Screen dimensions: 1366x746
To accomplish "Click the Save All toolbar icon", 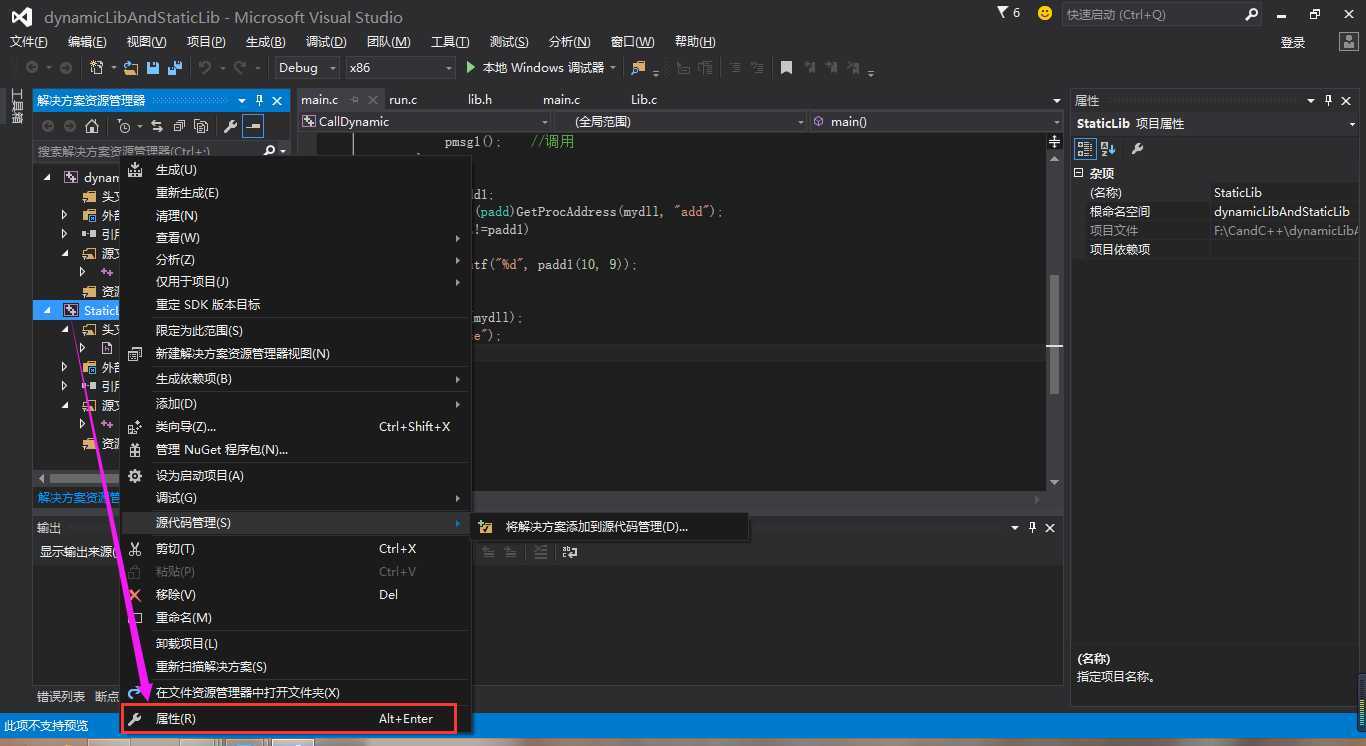I will click(x=175, y=68).
